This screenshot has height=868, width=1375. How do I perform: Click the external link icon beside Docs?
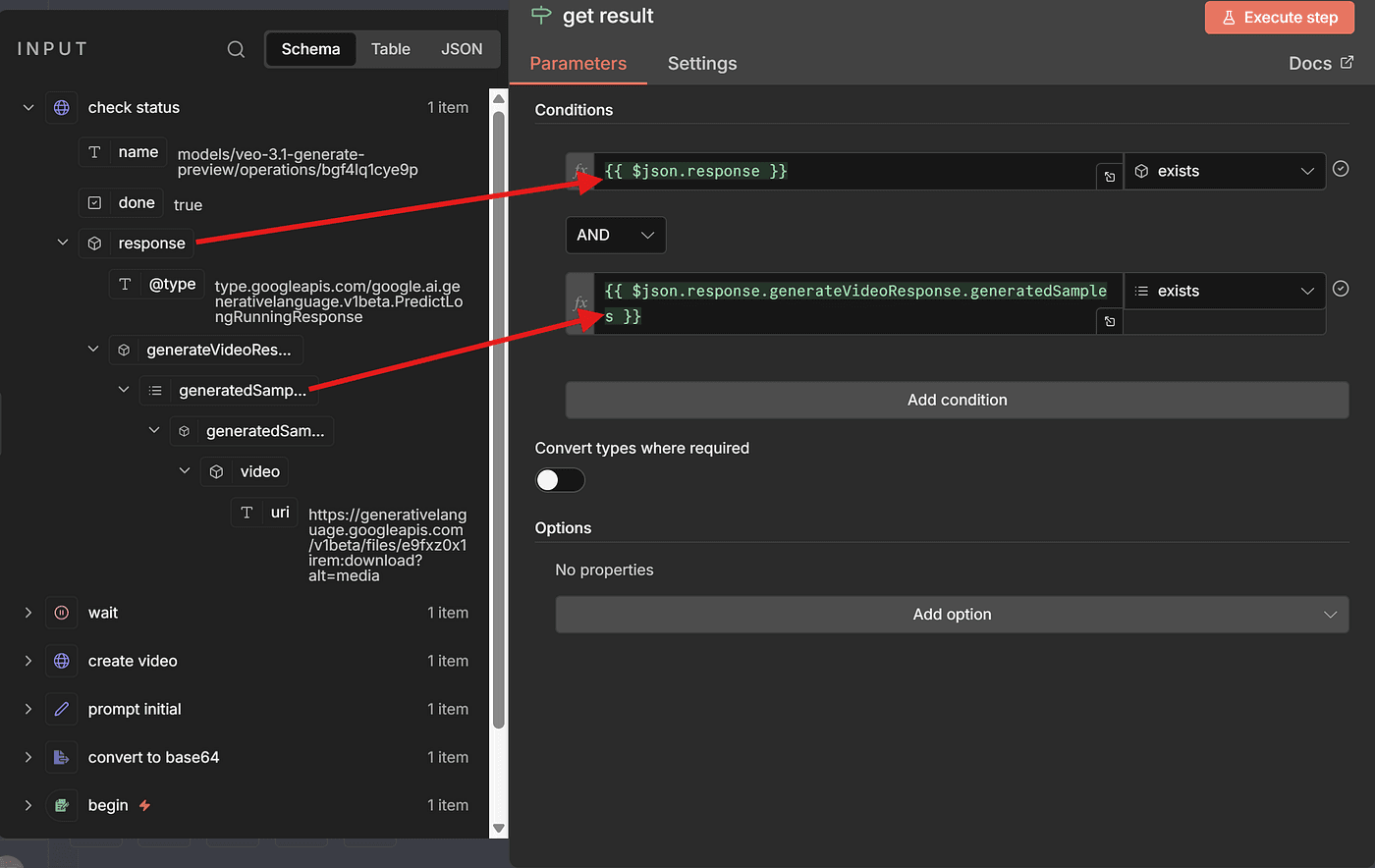tap(1347, 63)
